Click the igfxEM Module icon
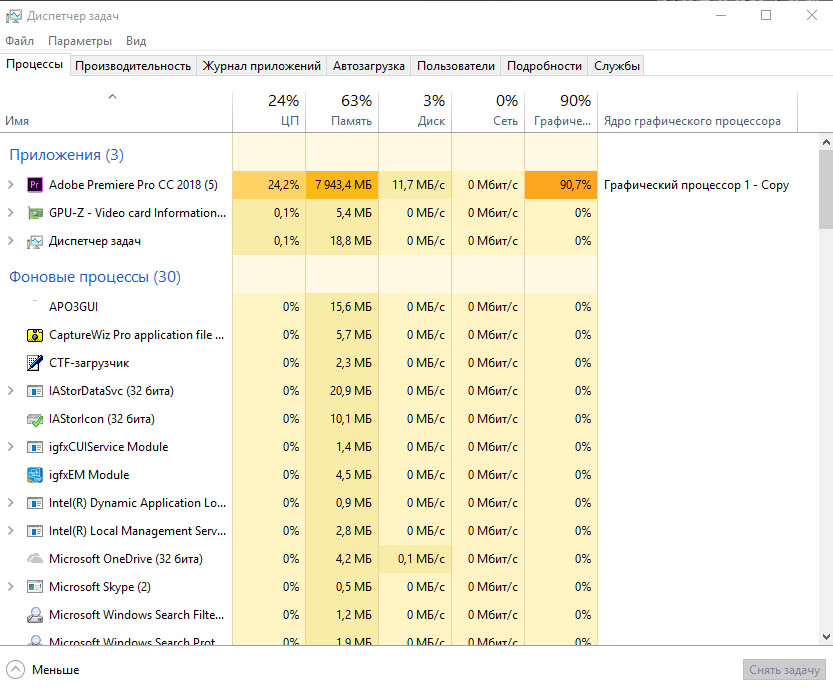Viewport: 833px width, 688px height. click(35, 475)
